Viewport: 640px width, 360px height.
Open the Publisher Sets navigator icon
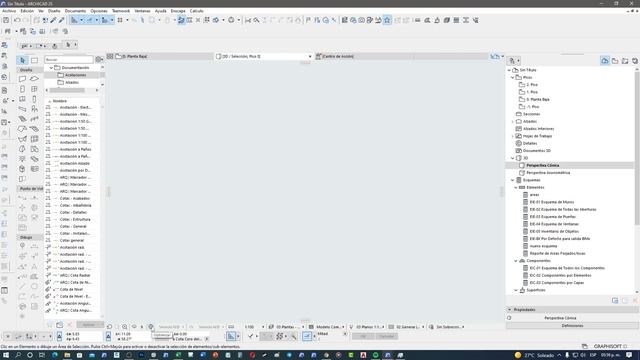(x=635, y=61)
